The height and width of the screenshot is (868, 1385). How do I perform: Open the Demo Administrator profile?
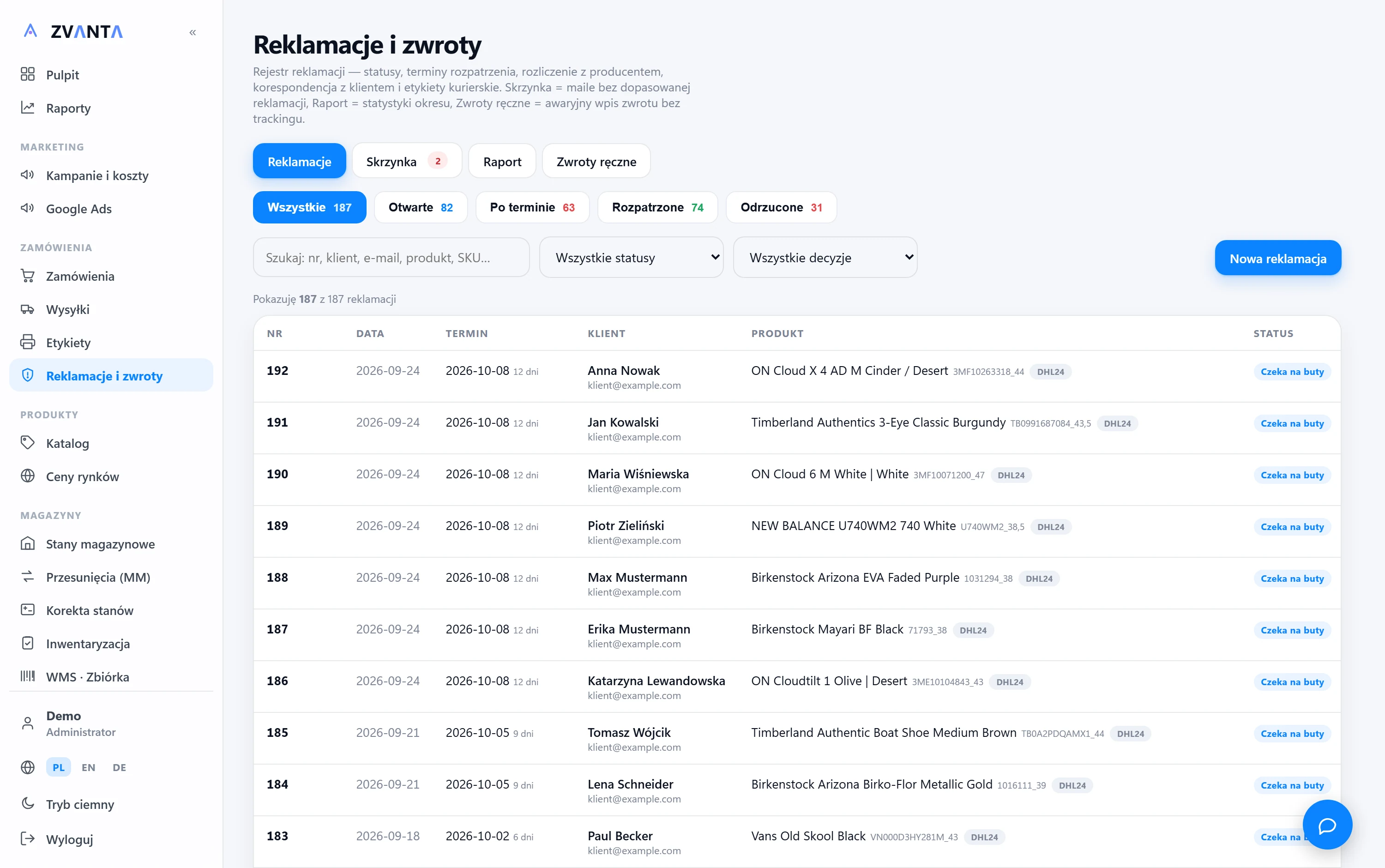point(111,723)
